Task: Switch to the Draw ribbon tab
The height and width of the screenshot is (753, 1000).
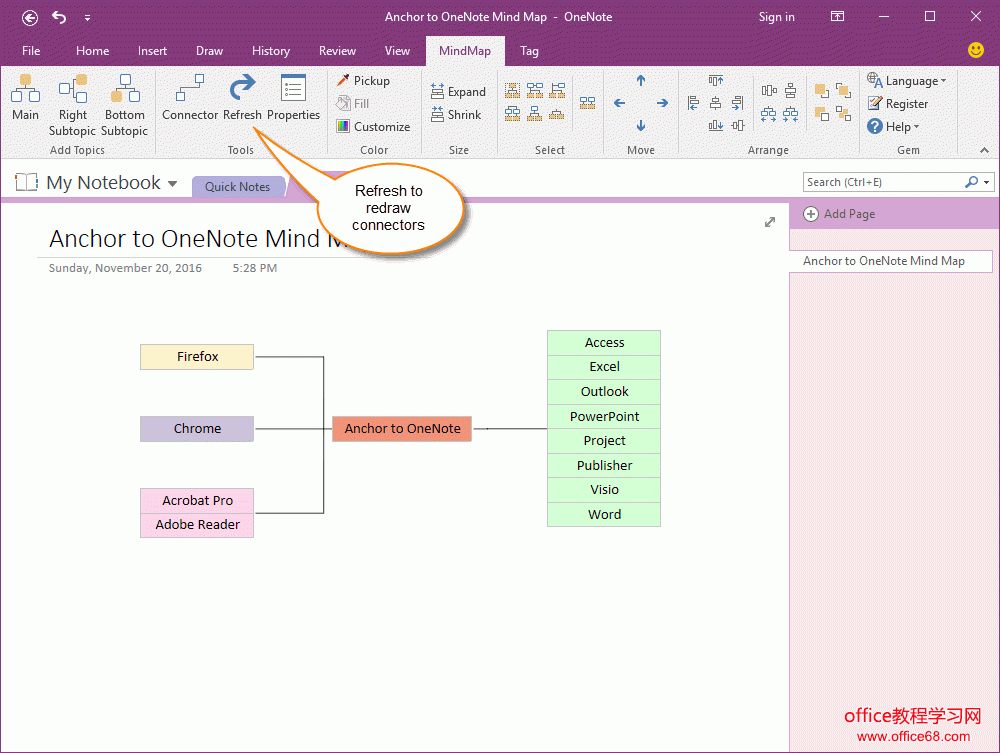Action: coord(209,51)
